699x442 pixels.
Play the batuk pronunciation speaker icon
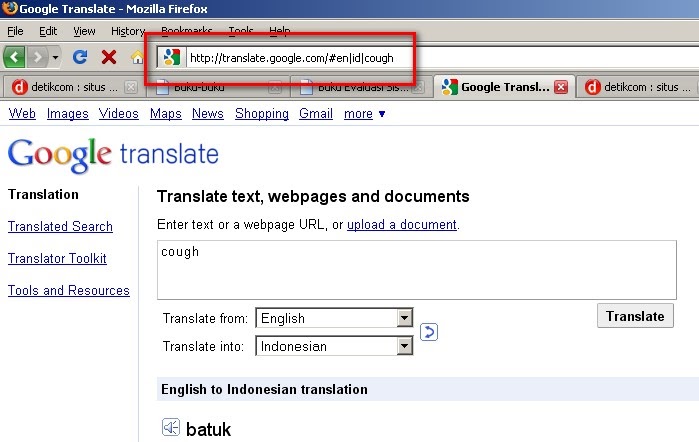pyautogui.click(x=171, y=427)
